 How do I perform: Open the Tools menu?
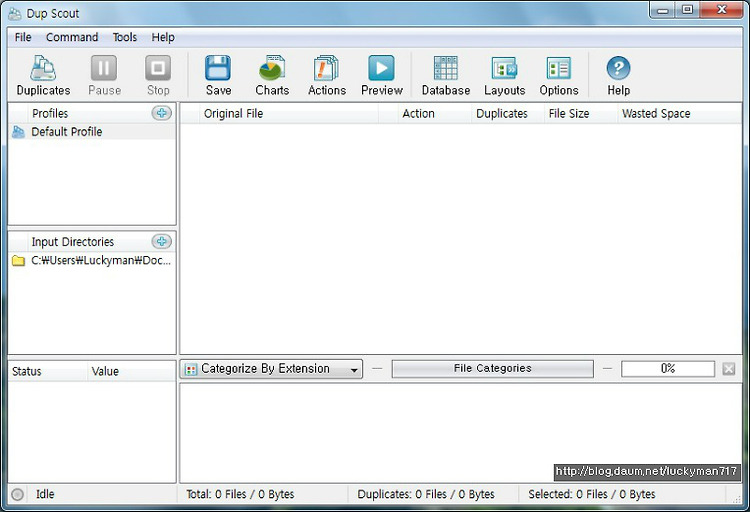125,37
